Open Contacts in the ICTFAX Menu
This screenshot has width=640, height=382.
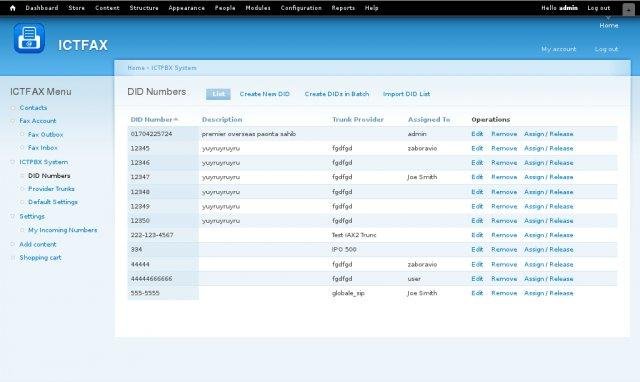coord(33,108)
